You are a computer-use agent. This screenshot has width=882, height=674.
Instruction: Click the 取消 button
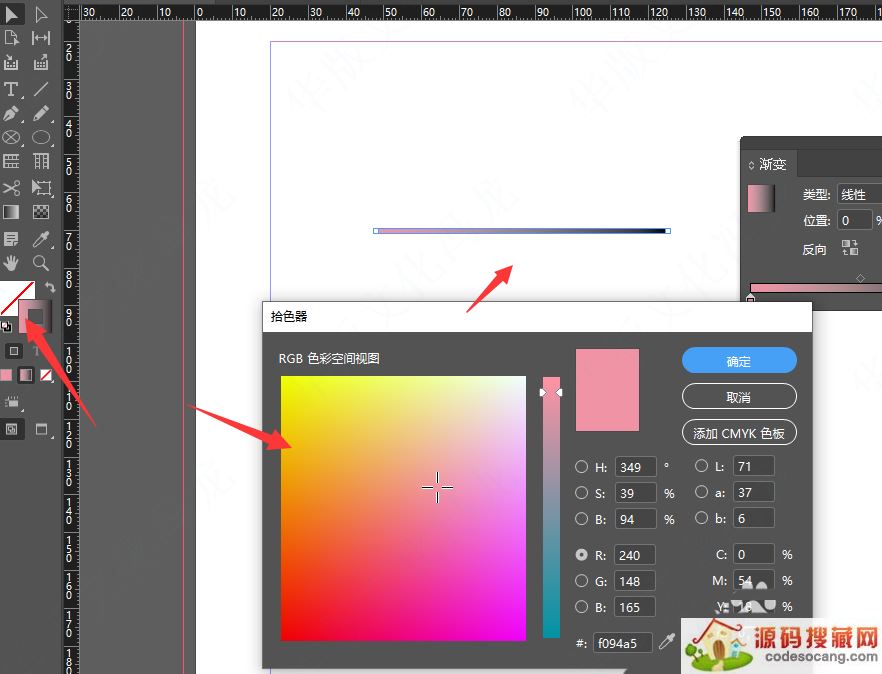pyautogui.click(x=739, y=397)
